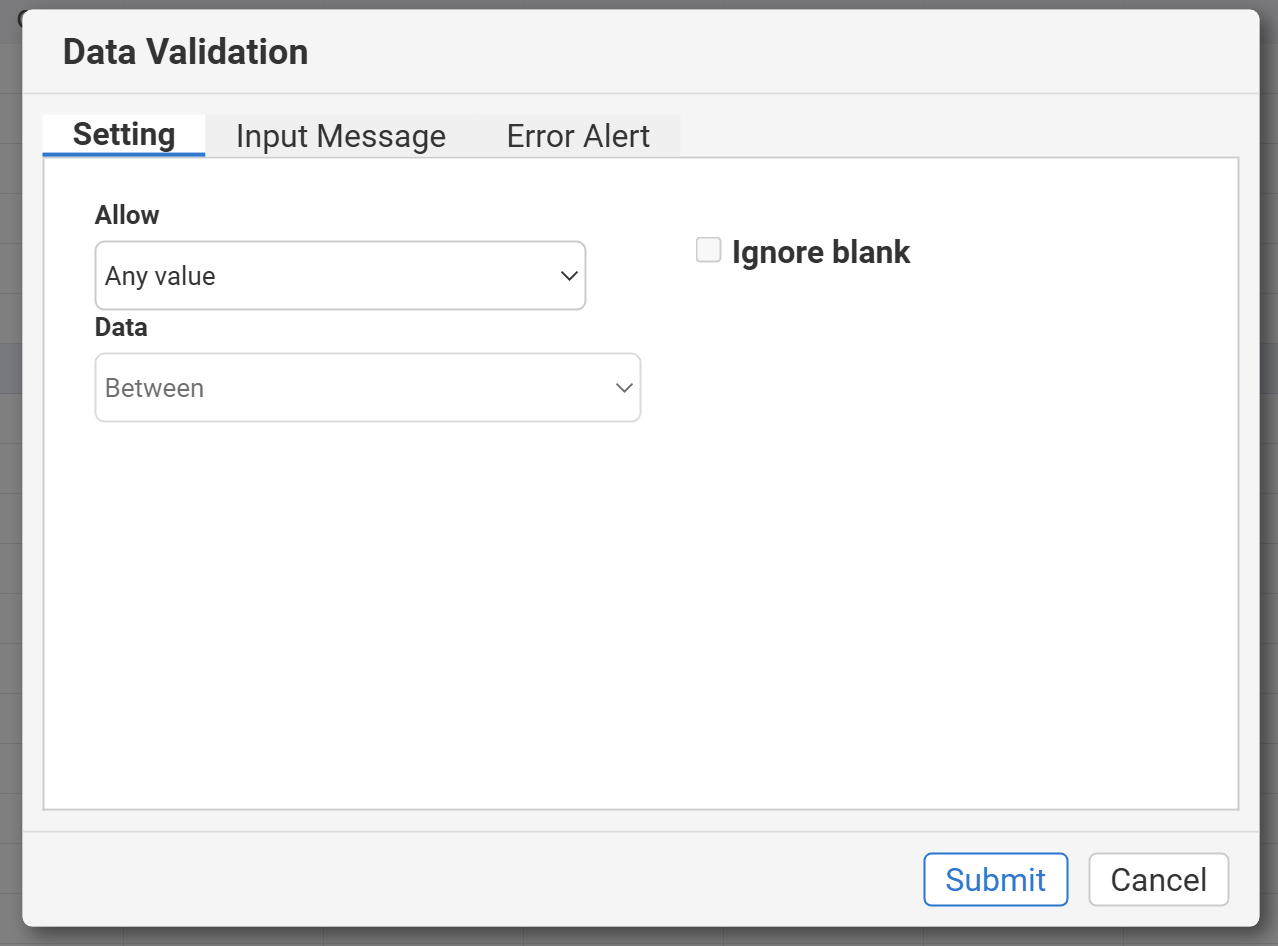The width and height of the screenshot is (1278, 946).
Task: Click the dimmed spreadsheet behind the dialog
Action: click(10, 500)
